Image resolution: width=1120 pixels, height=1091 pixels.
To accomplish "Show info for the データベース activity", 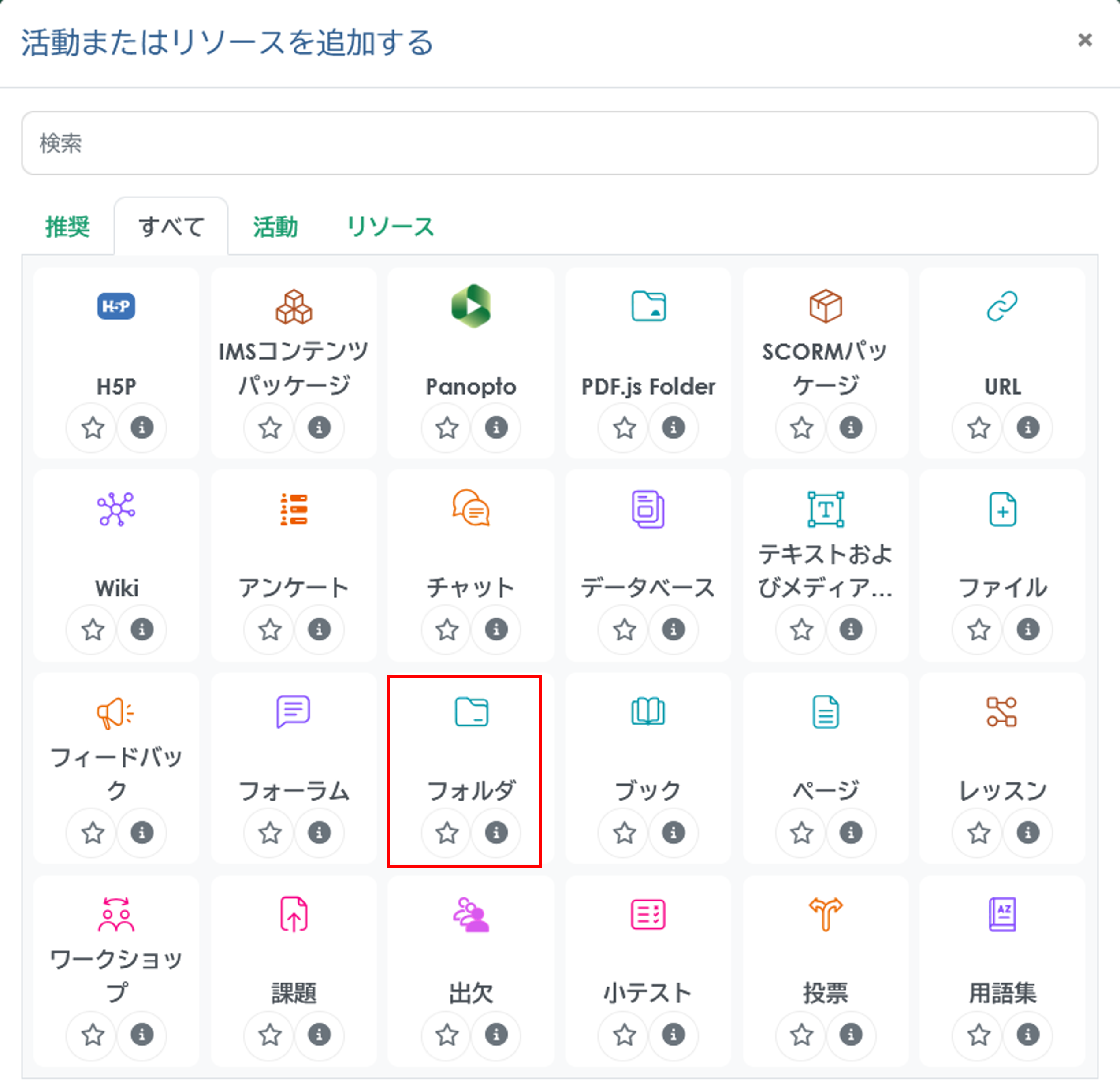I will tap(673, 630).
